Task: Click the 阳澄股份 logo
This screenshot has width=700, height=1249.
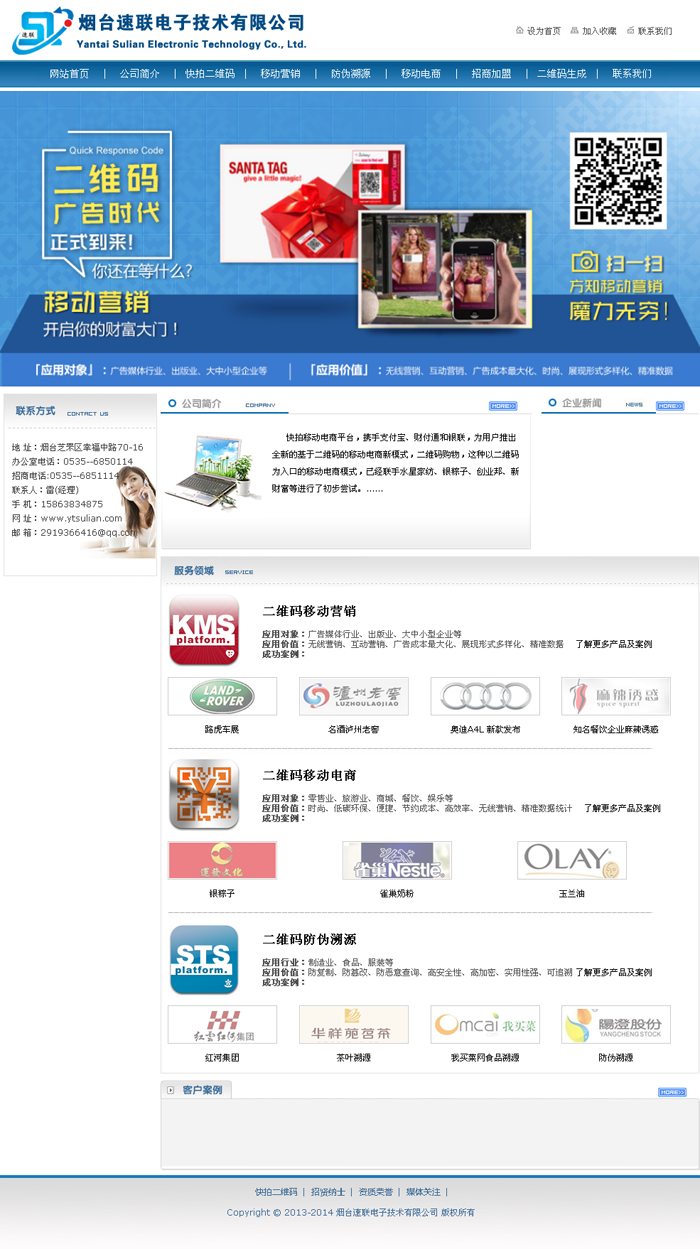Action: click(x=616, y=1025)
